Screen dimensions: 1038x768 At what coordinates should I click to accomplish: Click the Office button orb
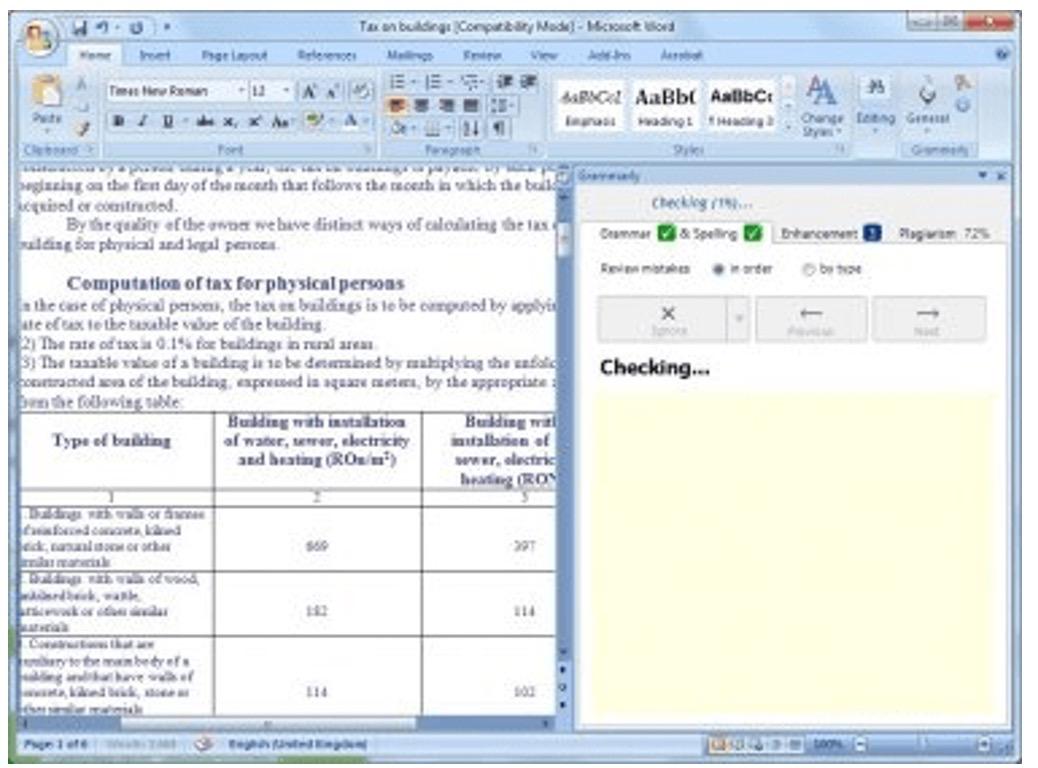pos(38,37)
